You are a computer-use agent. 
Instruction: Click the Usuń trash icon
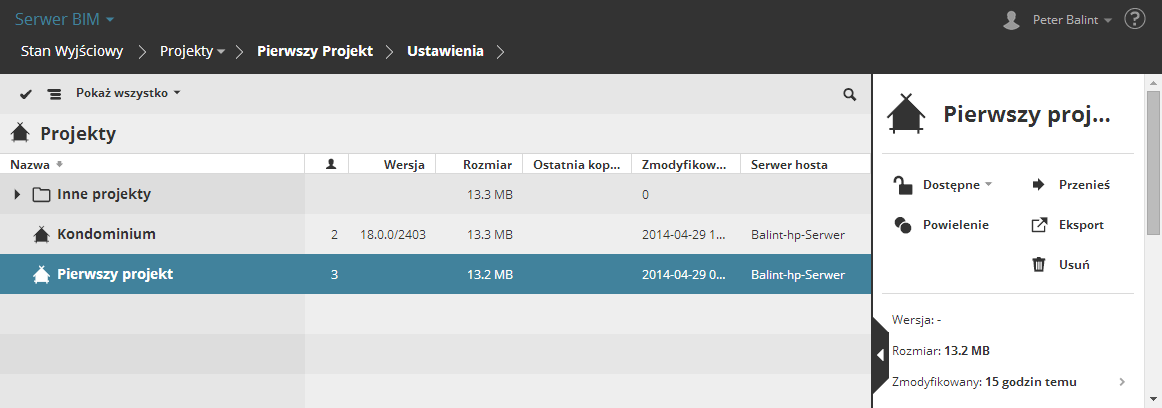tap(1039, 265)
